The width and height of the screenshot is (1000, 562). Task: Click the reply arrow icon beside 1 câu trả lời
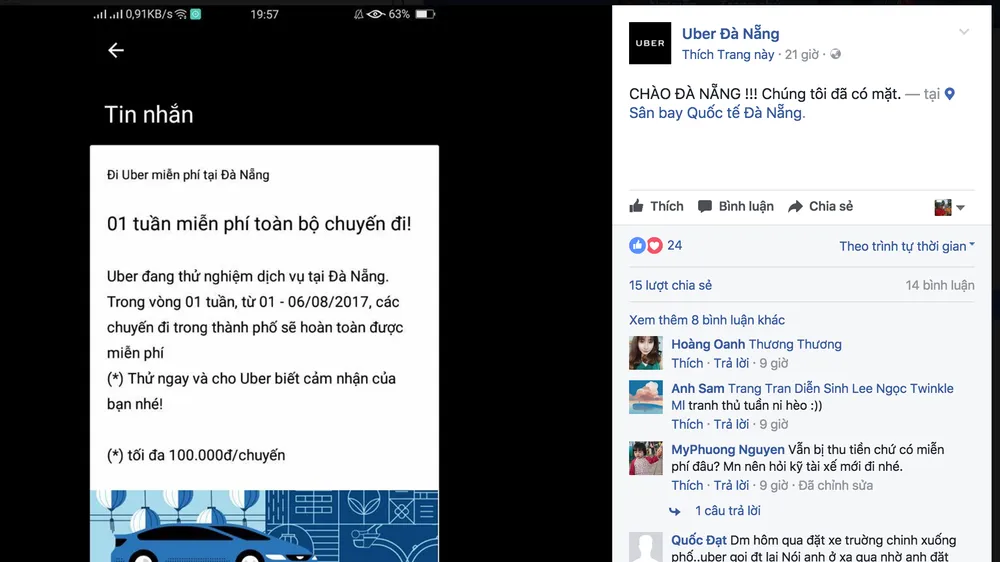click(x=675, y=511)
